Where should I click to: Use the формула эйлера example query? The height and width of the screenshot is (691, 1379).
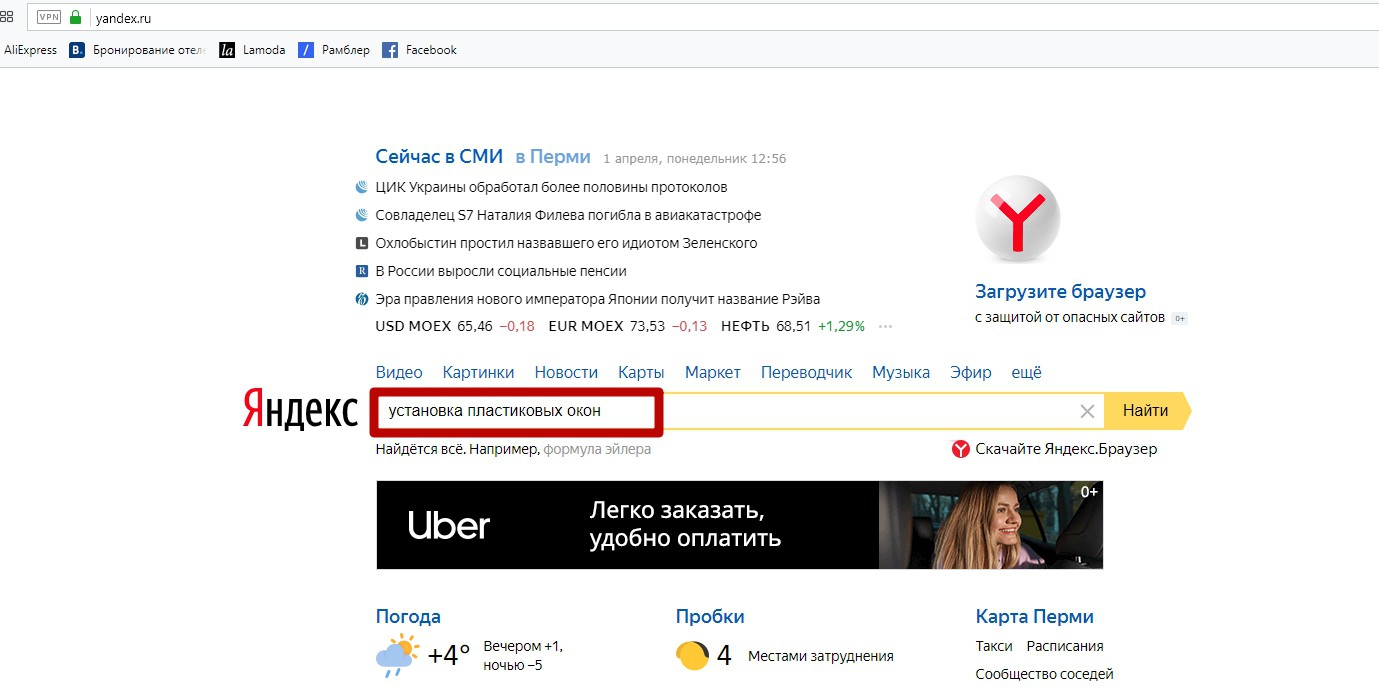point(597,449)
